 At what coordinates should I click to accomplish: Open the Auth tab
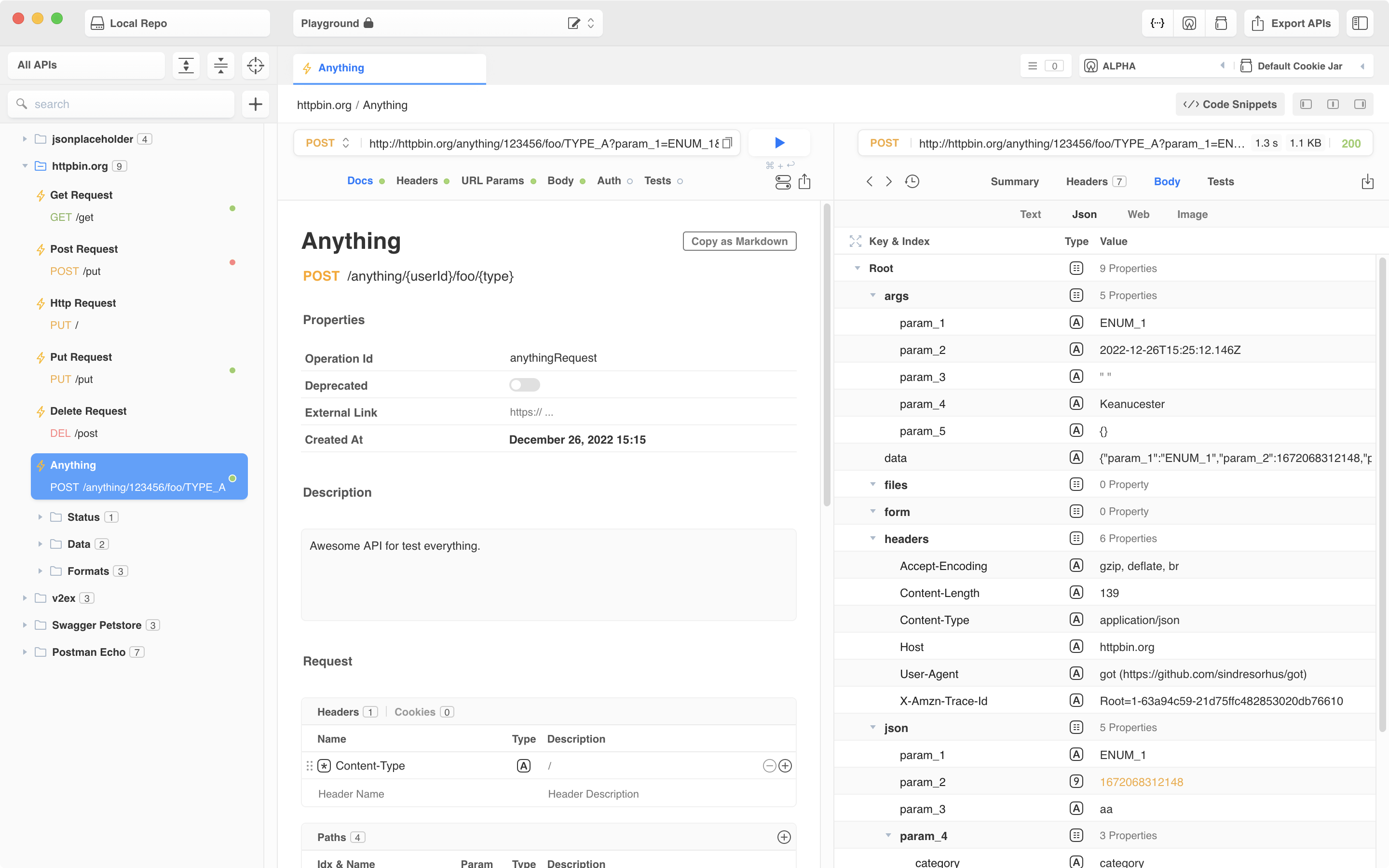coord(609,181)
